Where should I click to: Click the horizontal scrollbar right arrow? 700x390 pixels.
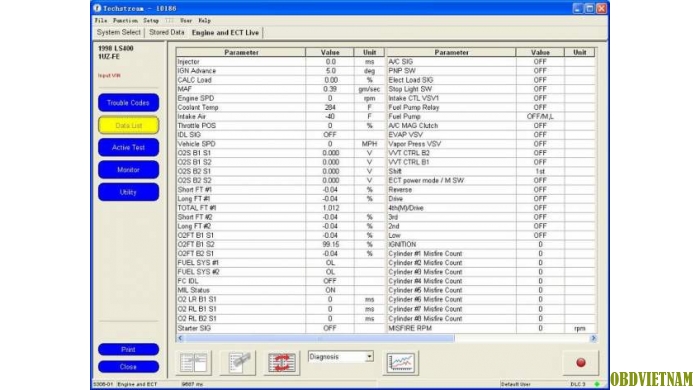pos(593,338)
